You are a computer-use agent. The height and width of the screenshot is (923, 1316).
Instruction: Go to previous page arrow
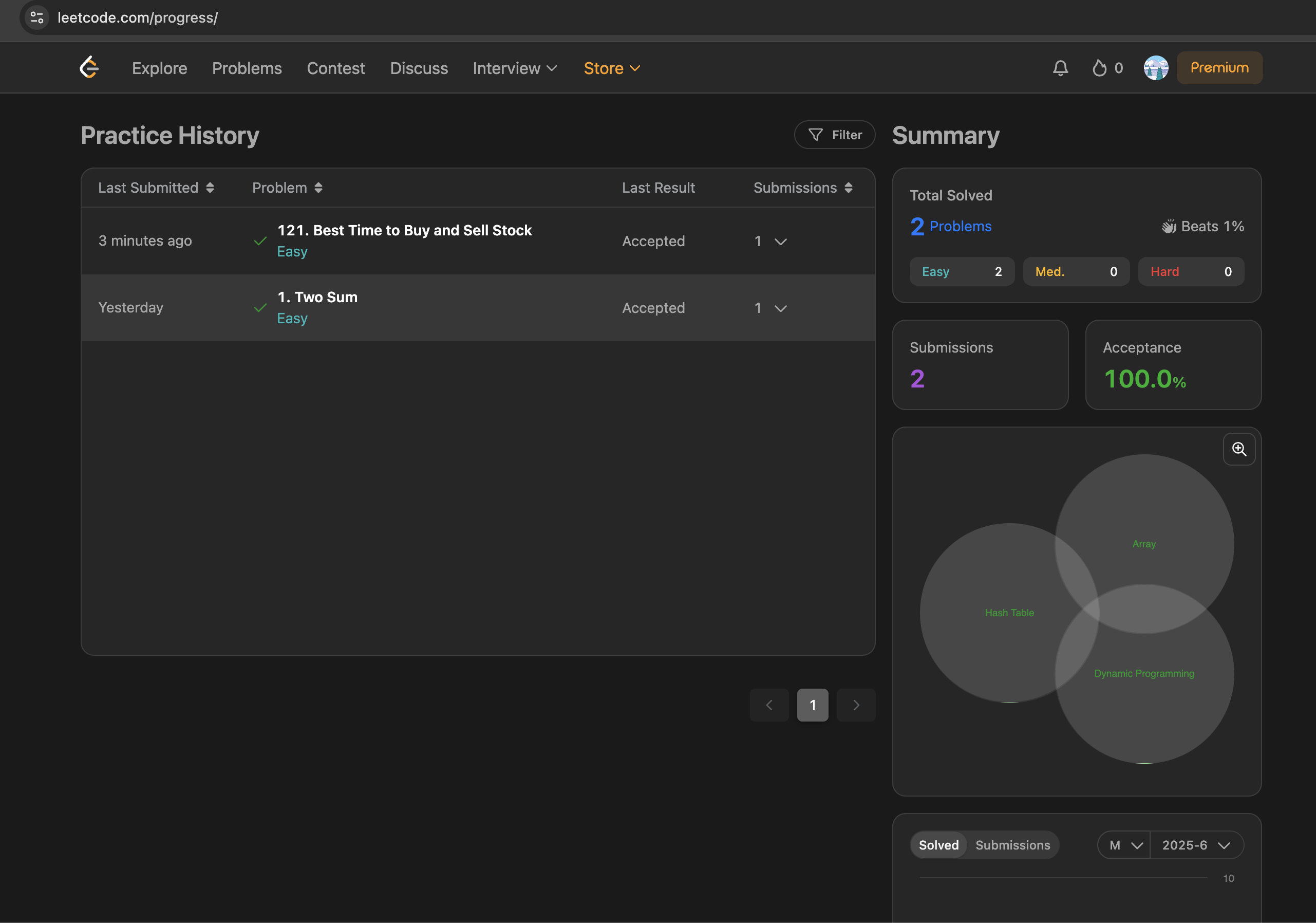pos(769,705)
